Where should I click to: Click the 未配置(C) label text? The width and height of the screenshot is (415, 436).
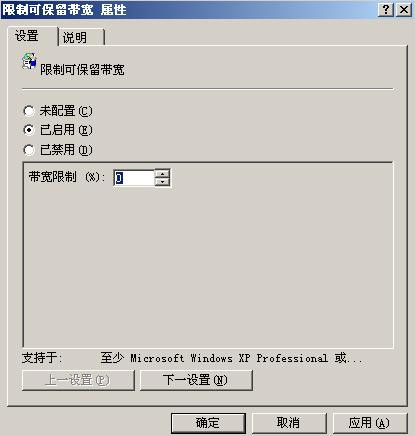[66, 111]
